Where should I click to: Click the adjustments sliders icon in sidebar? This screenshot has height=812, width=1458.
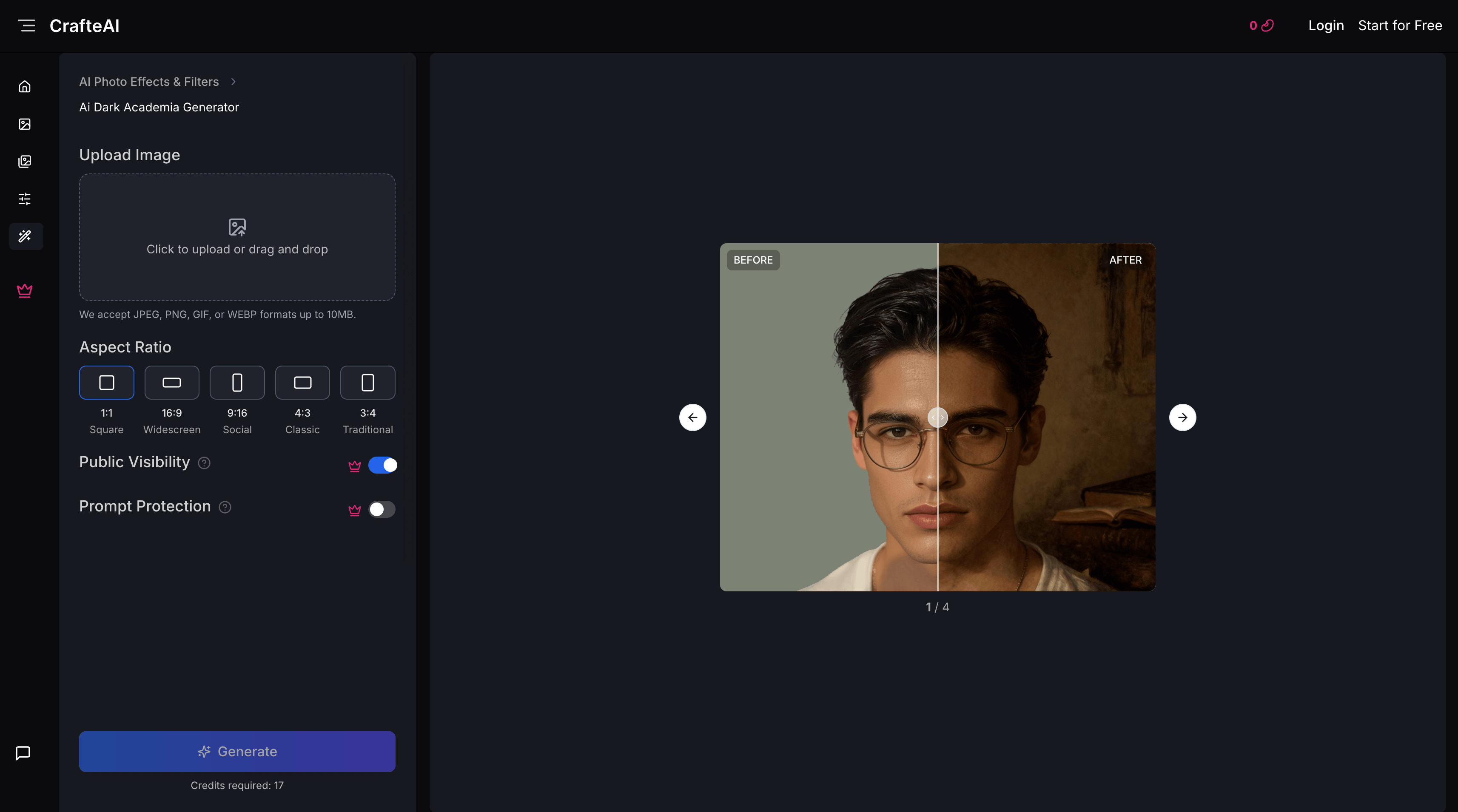click(x=26, y=199)
